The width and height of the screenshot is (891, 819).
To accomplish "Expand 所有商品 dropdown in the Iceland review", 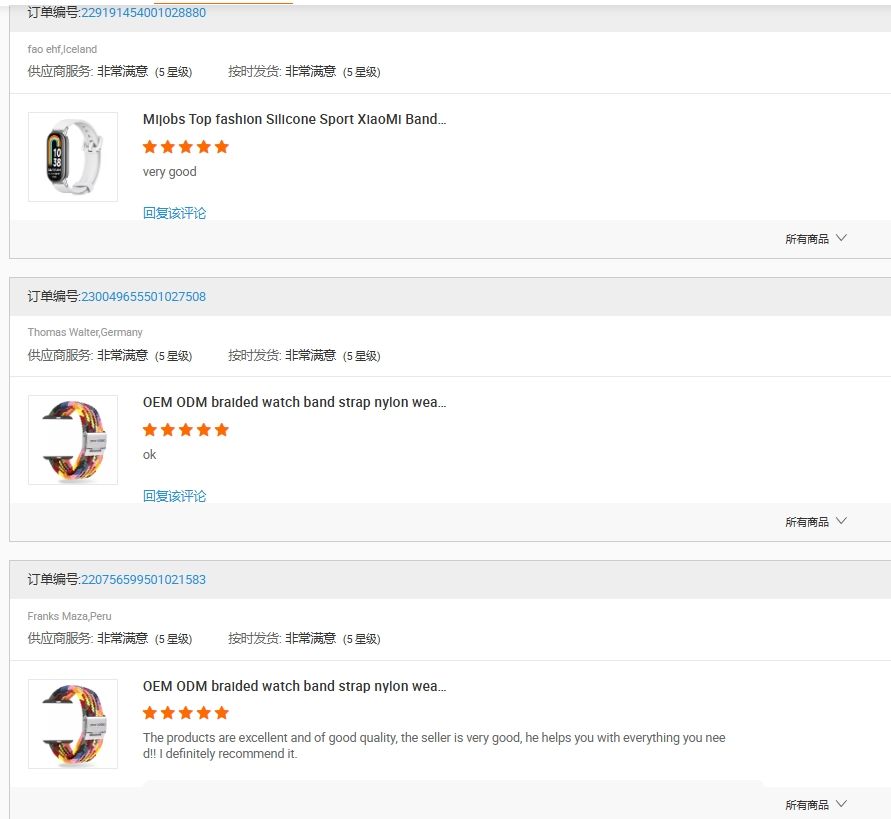I will [816, 239].
